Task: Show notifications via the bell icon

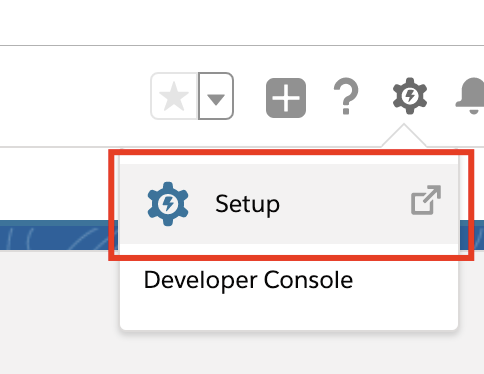Action: click(x=471, y=96)
